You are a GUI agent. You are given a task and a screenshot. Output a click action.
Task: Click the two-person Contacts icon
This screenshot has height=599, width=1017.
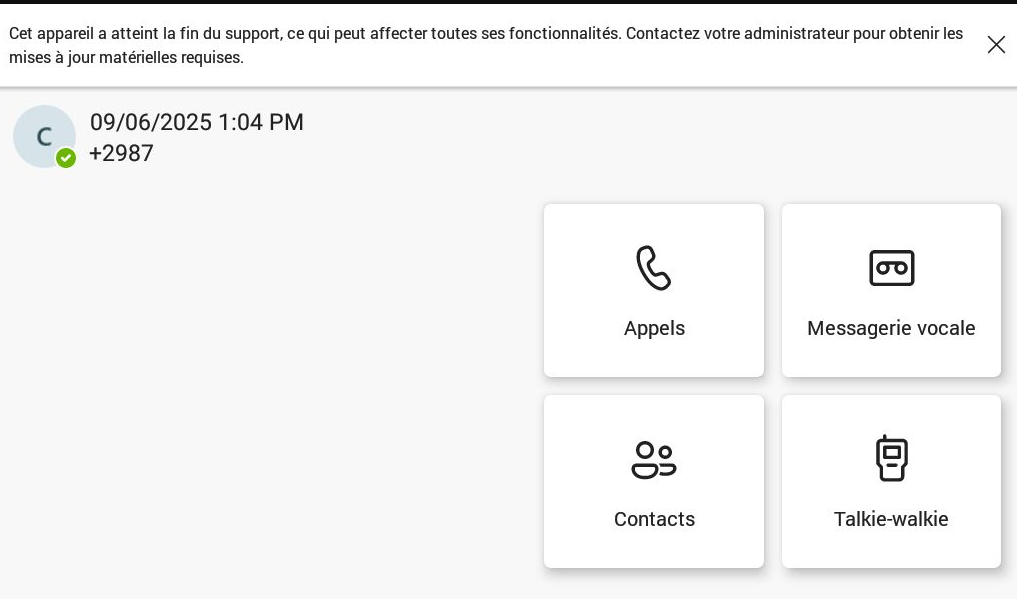click(x=654, y=460)
